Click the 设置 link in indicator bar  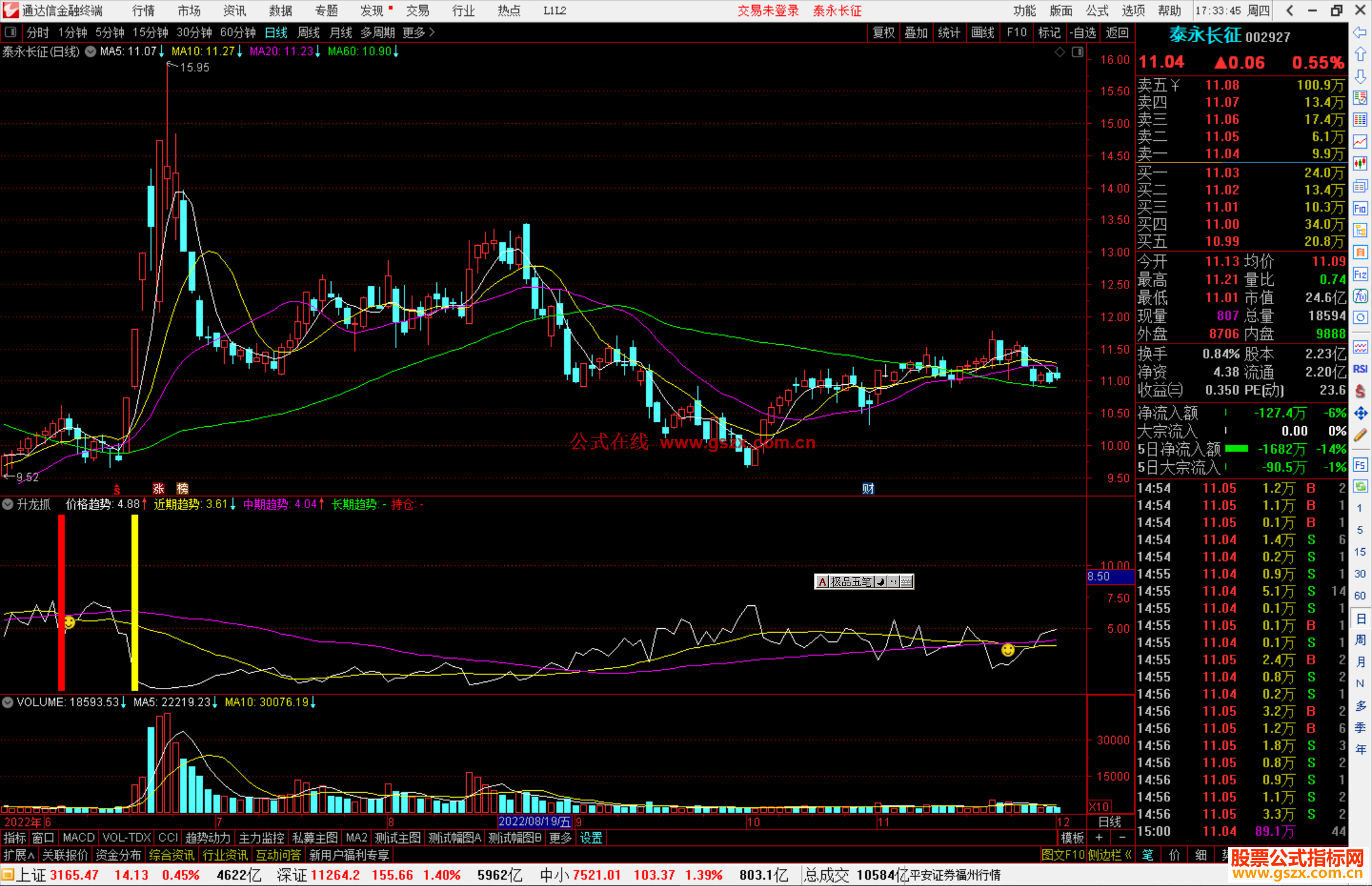coord(591,838)
